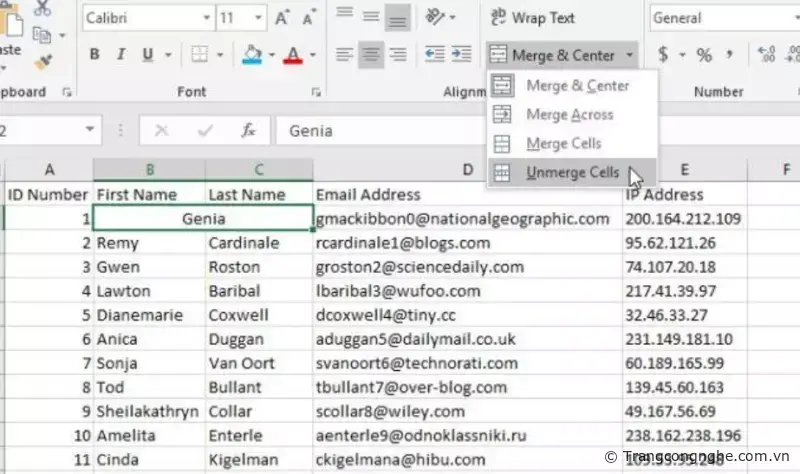
Task: Align text to the right
Action: coord(397,55)
